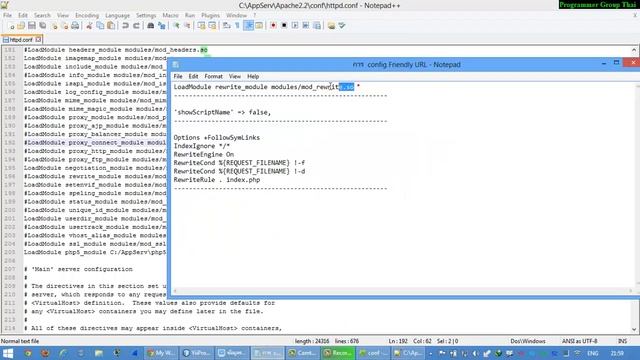Image resolution: width=640 pixels, height=360 pixels.
Task: Toggle synchronize horizontal scrolling
Action: click(x=212, y=26)
